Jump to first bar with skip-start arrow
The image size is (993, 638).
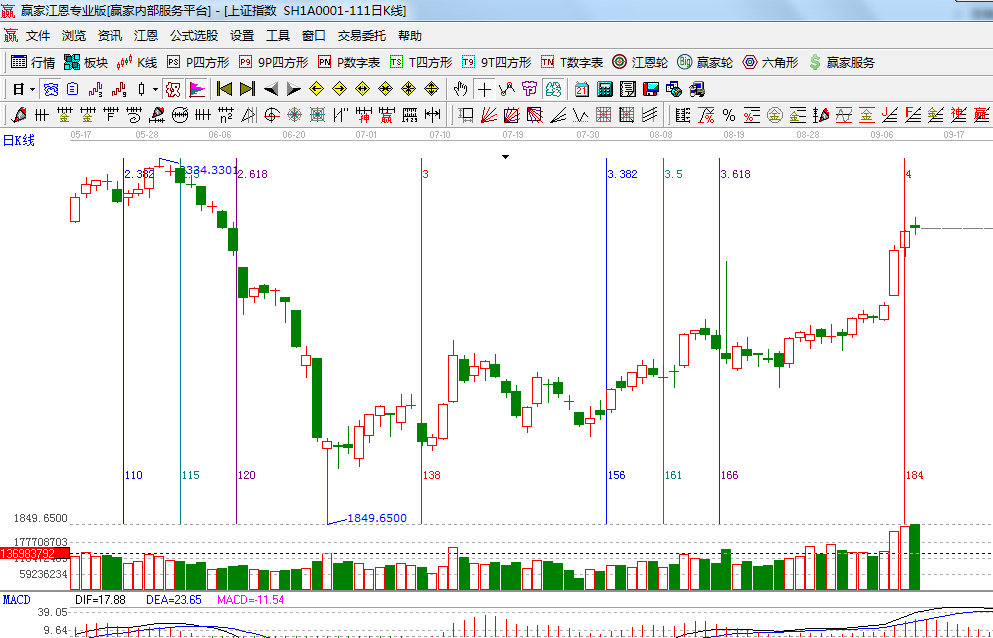(224, 89)
